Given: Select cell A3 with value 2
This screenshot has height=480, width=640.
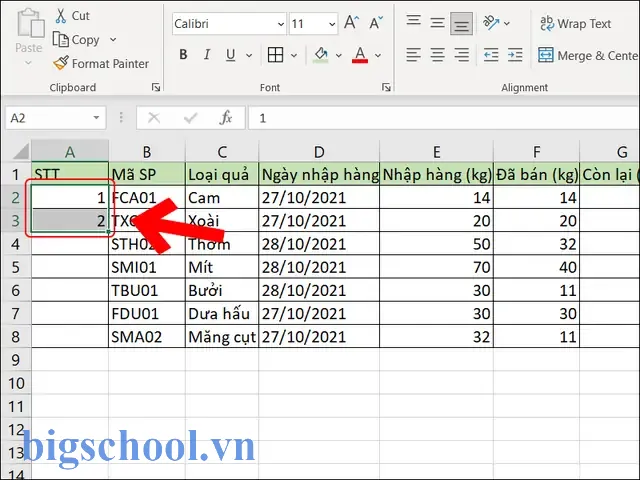Looking at the screenshot, I should (70, 221).
